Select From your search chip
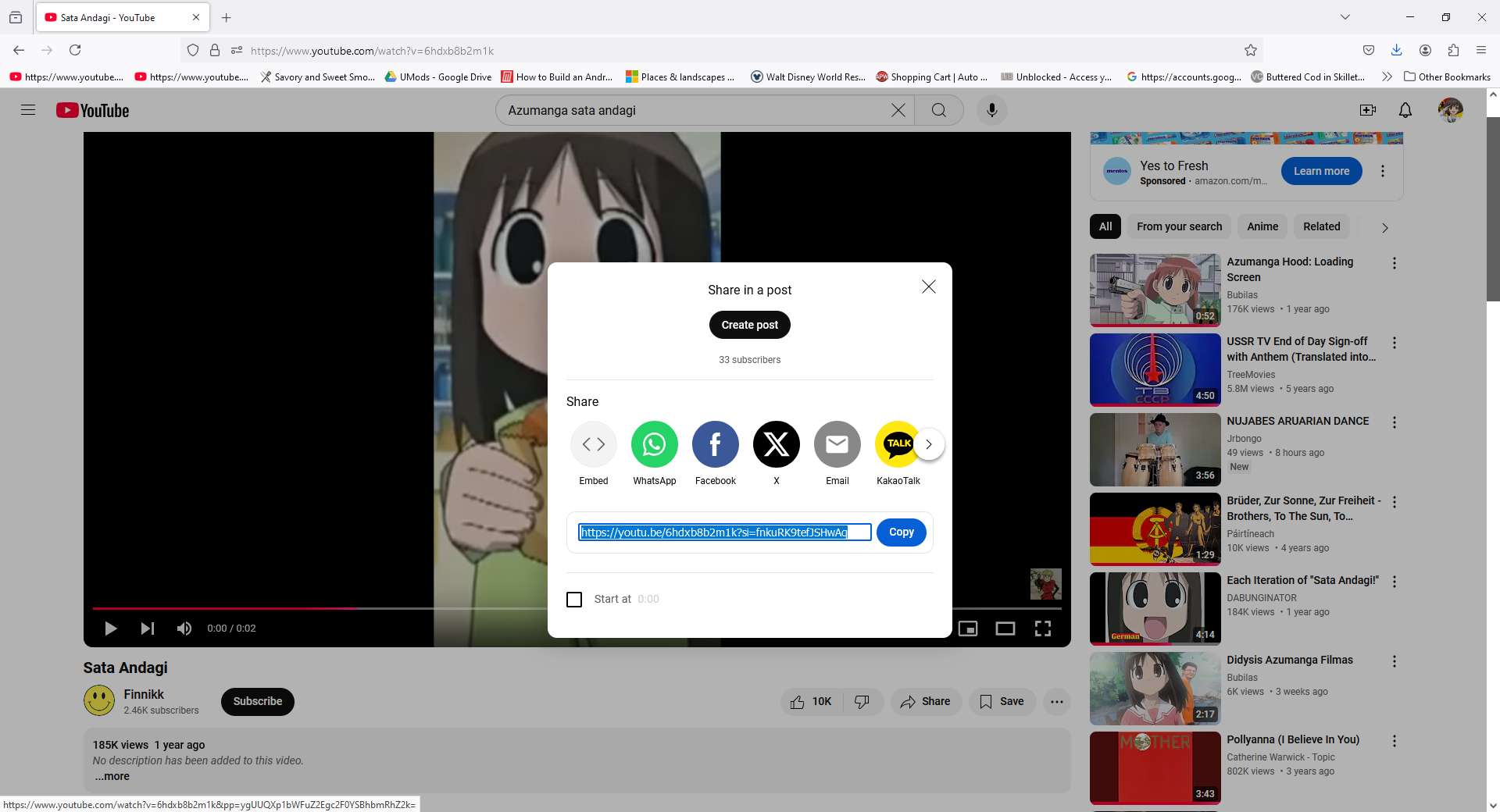Screen dimensions: 1500x812 [x=1180, y=226]
